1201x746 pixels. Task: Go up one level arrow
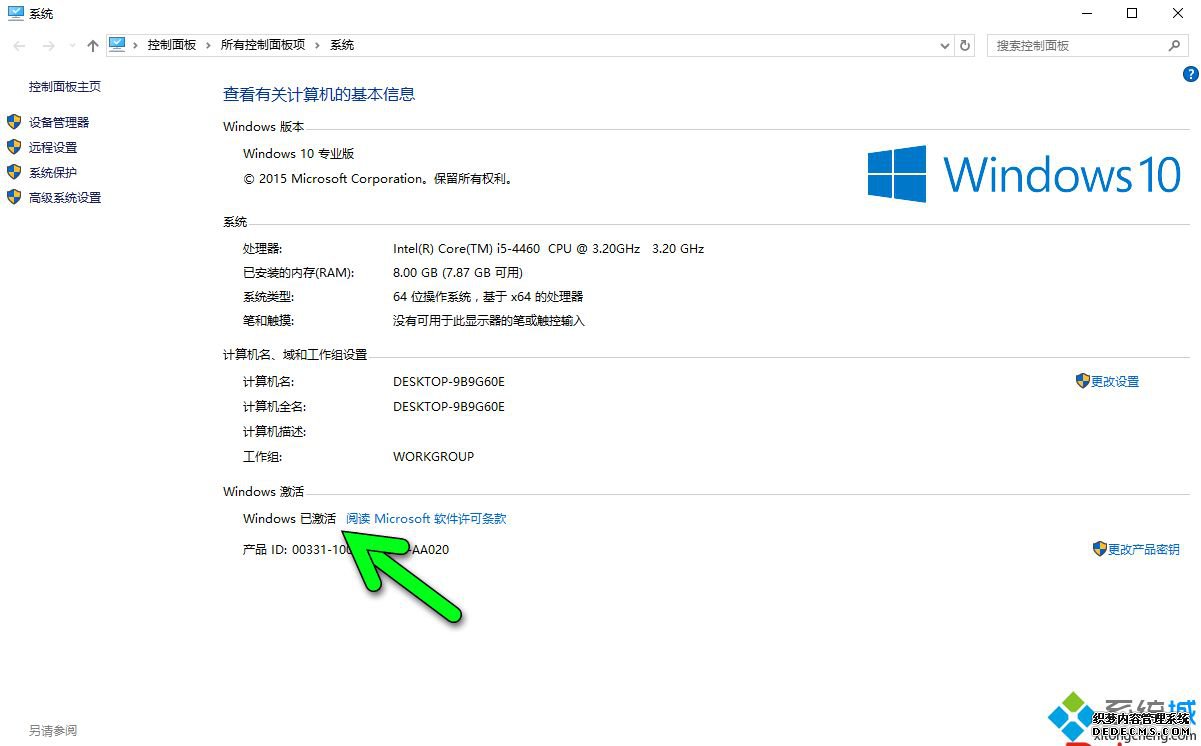[x=93, y=46]
